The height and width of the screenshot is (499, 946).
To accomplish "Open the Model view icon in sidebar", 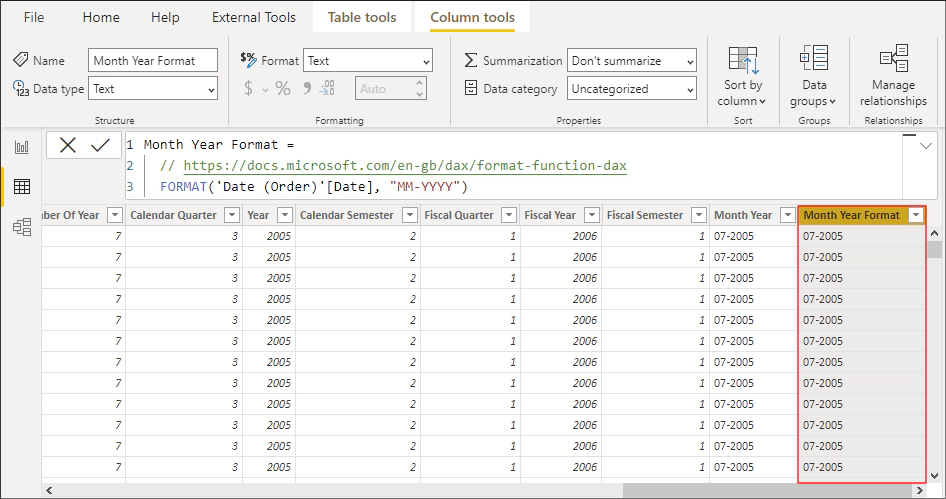I will (22, 227).
